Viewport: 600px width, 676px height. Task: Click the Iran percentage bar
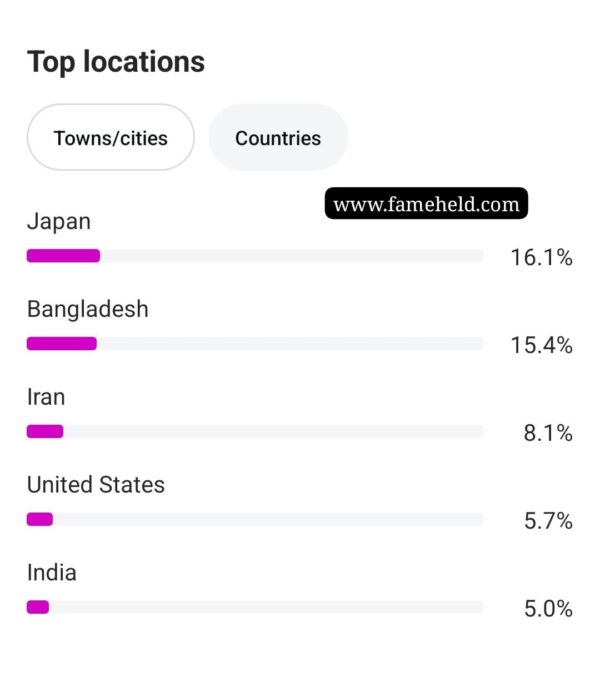coord(255,432)
